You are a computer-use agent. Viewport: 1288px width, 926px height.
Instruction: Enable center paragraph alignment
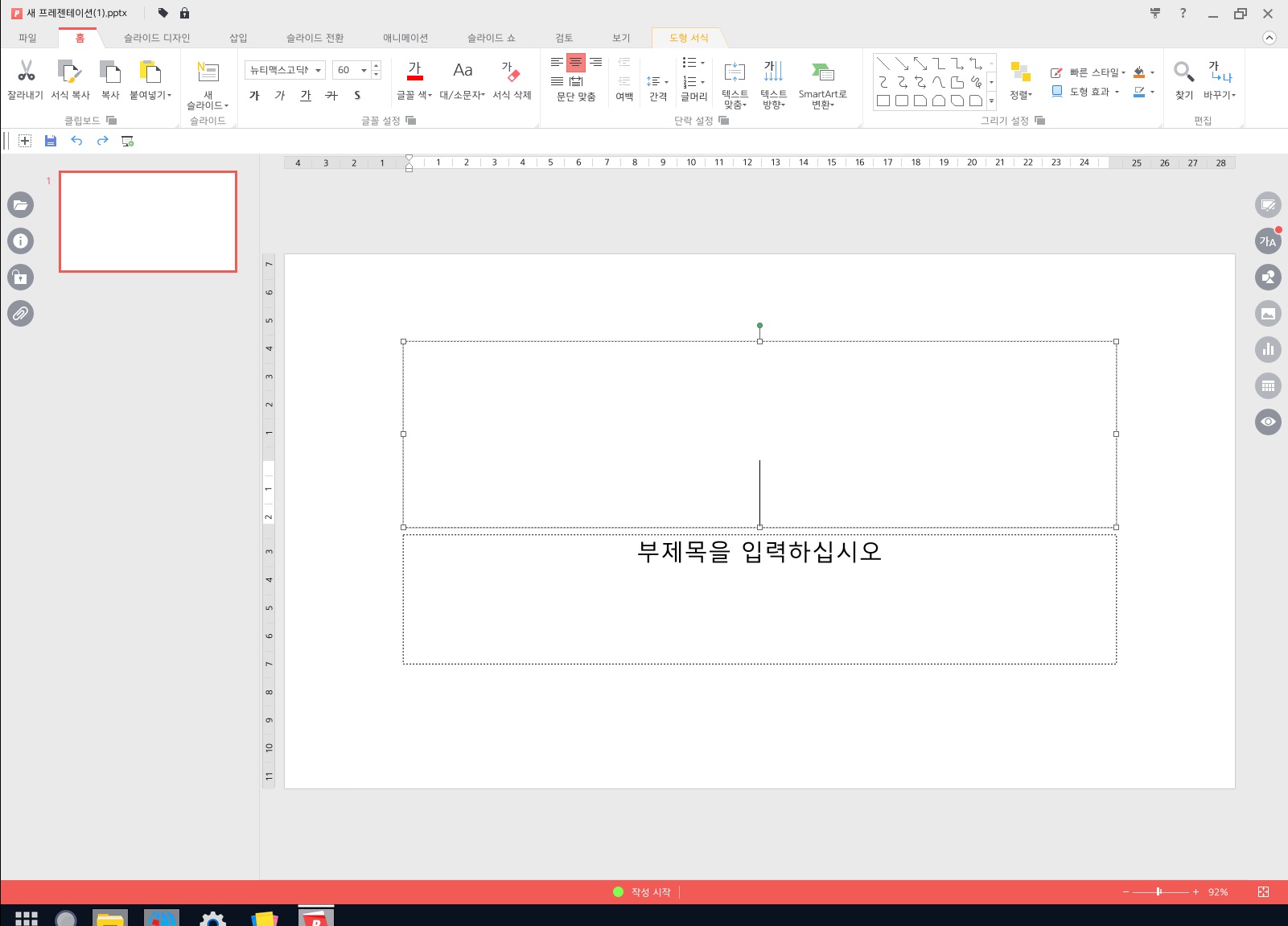point(574,61)
